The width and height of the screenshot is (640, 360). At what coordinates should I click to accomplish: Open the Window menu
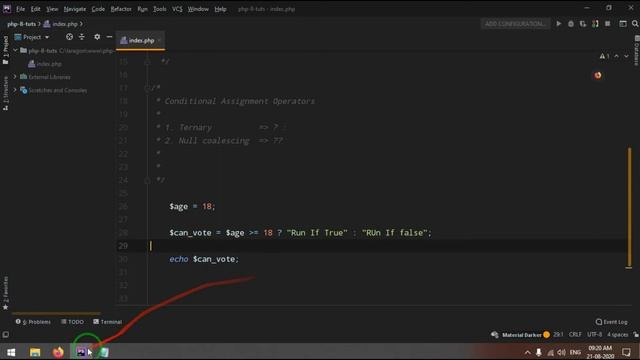click(x=198, y=9)
